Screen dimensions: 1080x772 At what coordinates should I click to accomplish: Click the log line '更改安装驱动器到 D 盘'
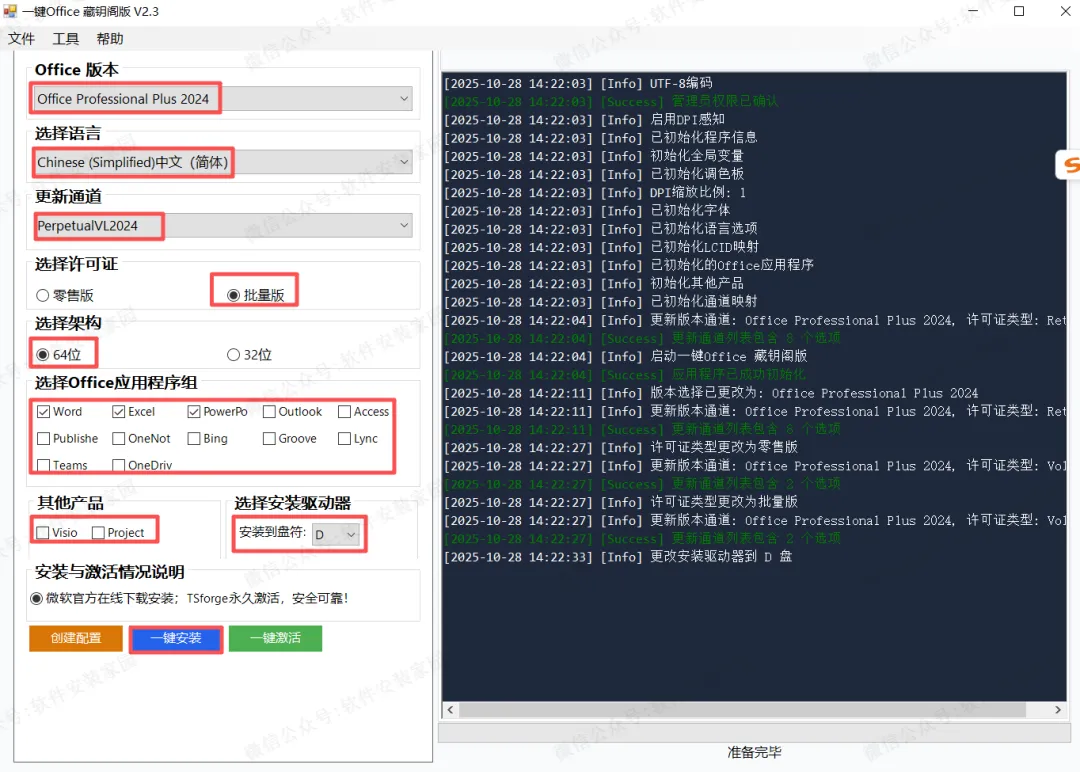tap(618, 557)
